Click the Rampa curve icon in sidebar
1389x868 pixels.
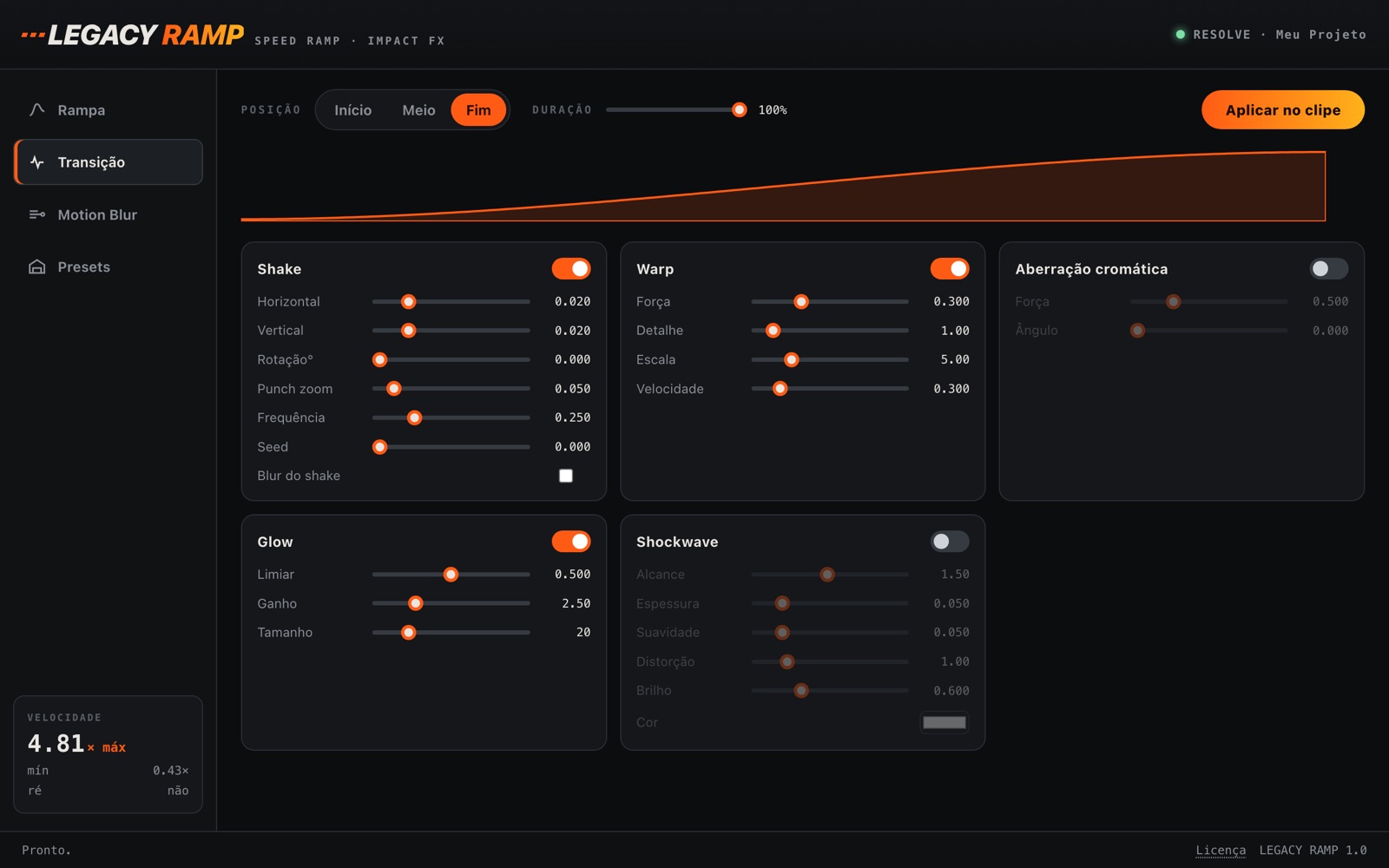[x=36, y=109]
